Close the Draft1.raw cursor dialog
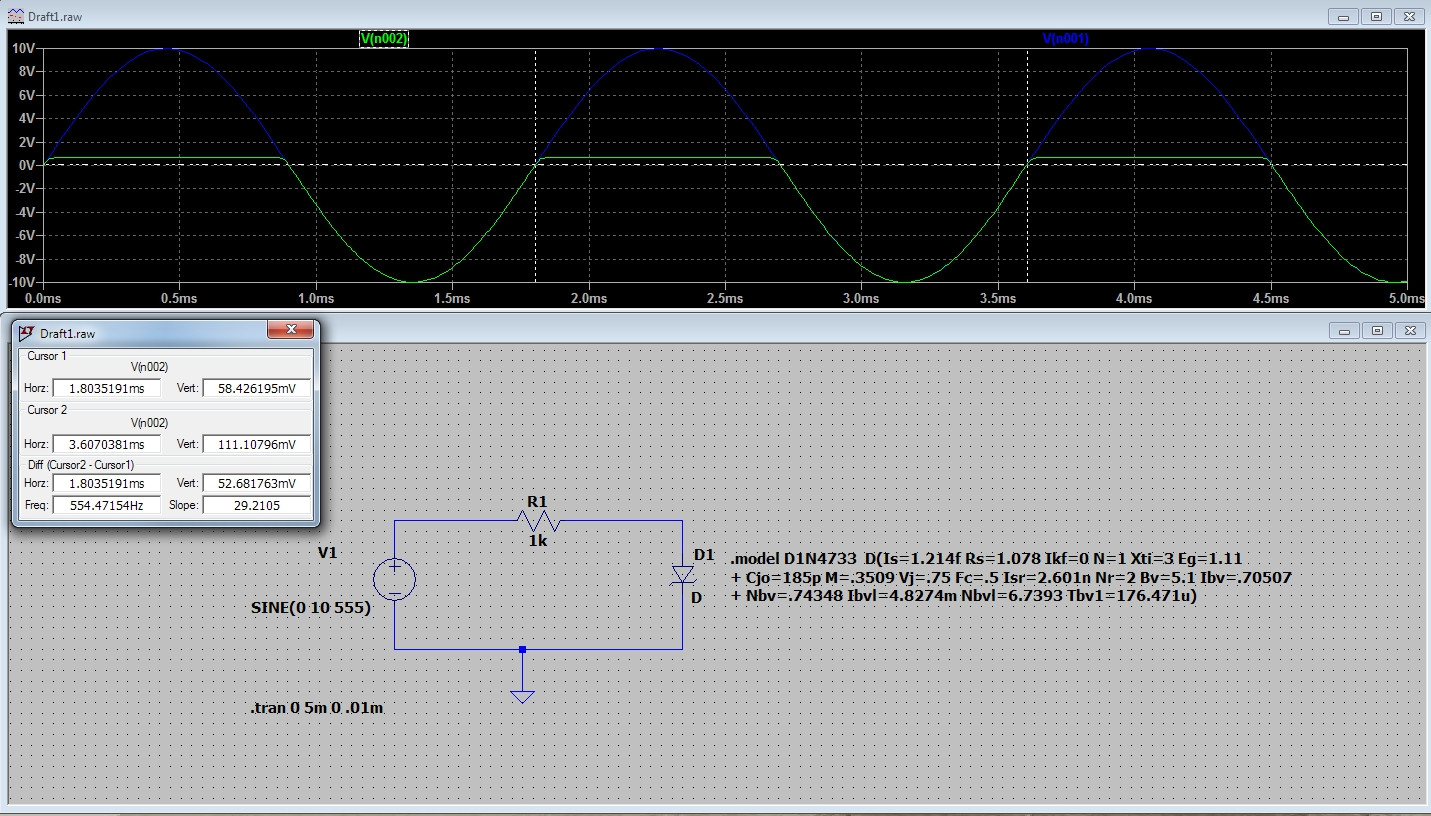The width and height of the screenshot is (1431, 816). click(292, 329)
